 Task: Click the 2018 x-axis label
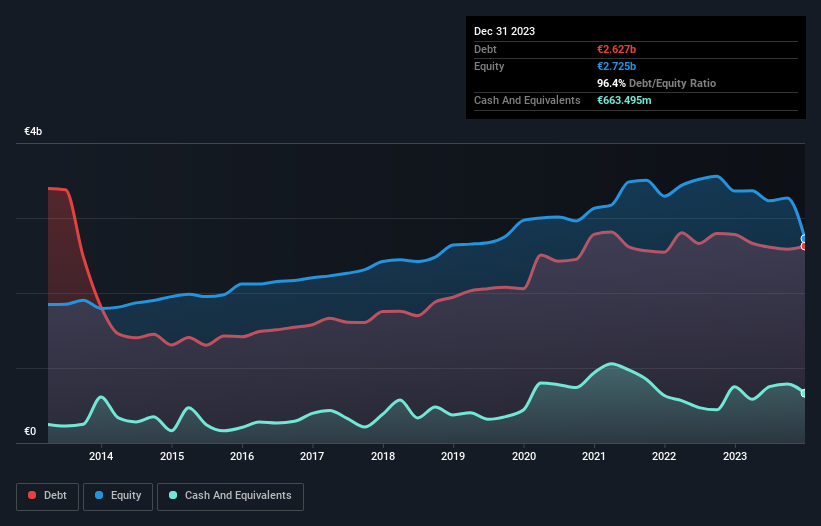(383, 456)
